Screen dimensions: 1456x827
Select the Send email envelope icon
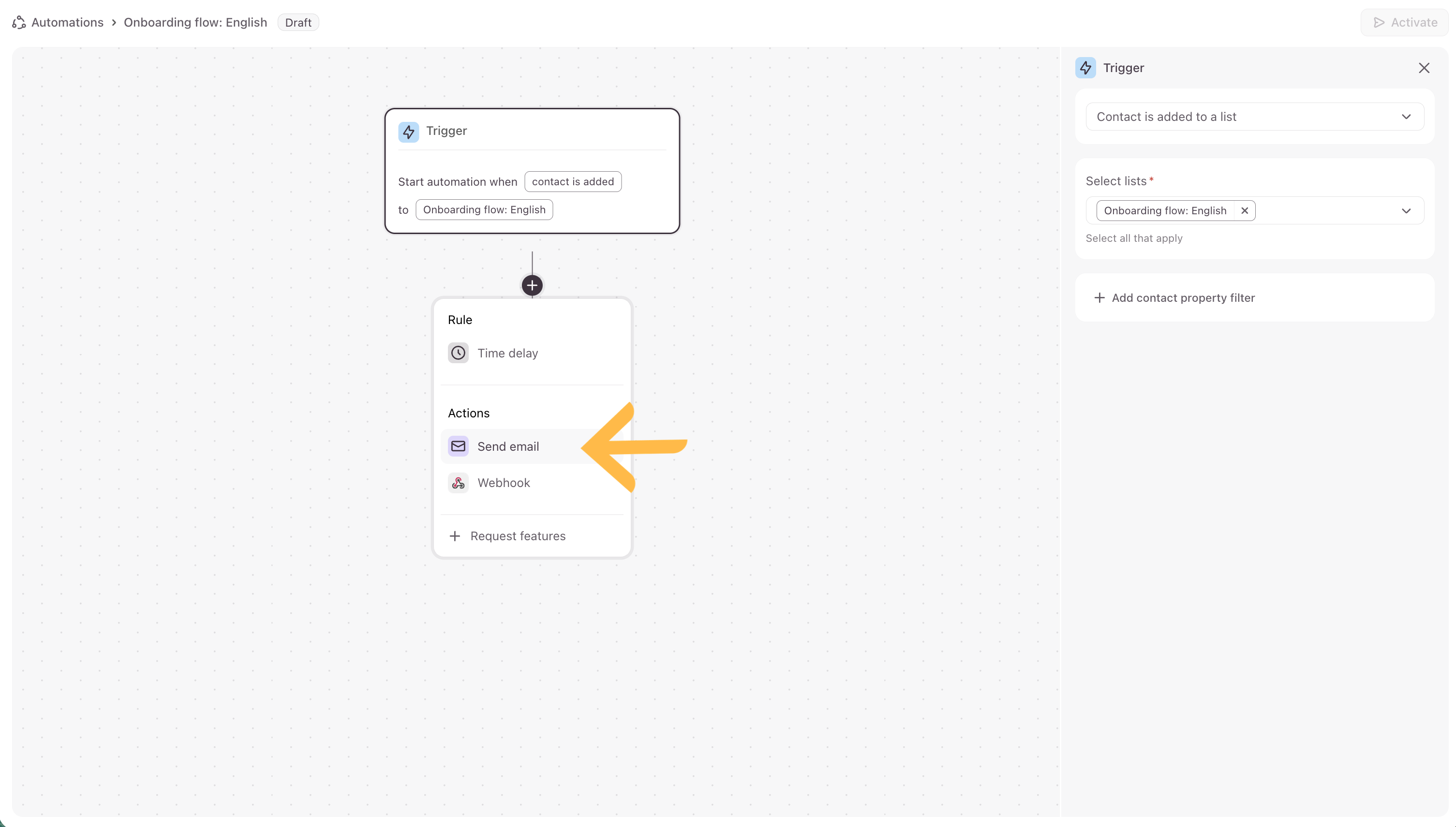[x=458, y=446]
